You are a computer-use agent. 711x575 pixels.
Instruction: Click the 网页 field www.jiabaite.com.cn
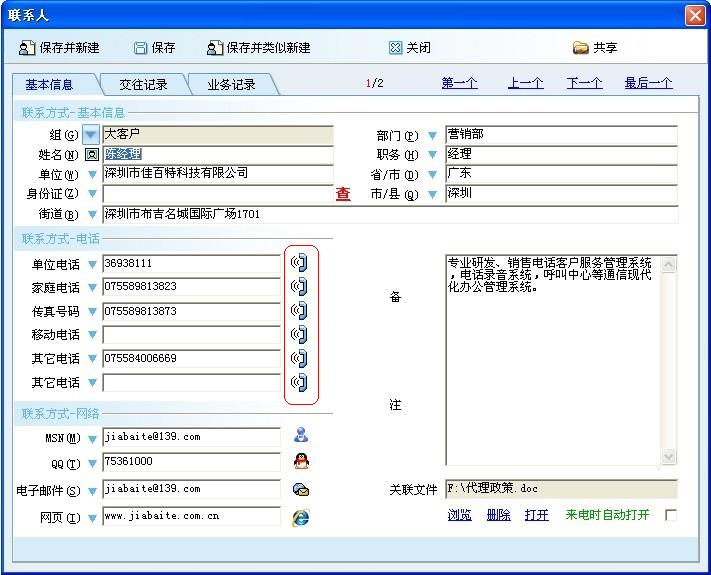(x=191, y=516)
